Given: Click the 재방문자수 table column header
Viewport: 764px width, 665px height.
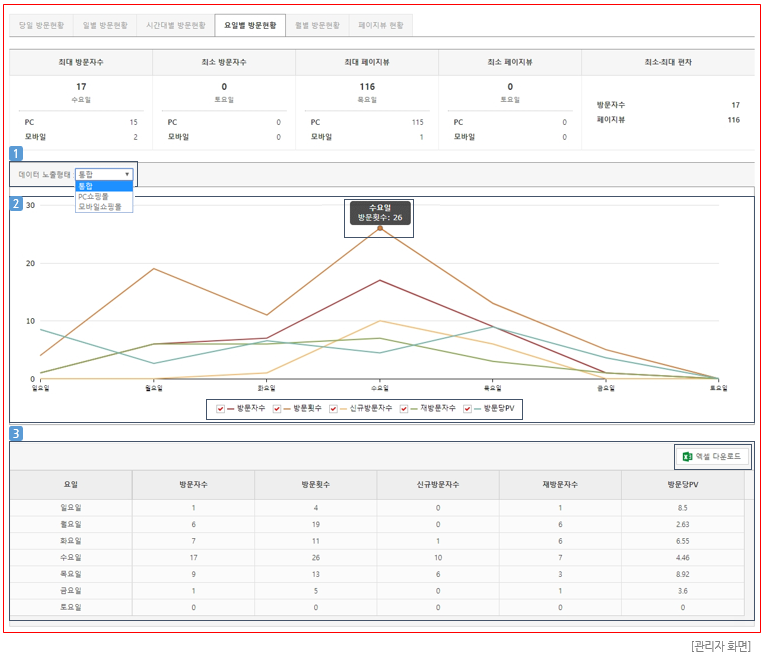Looking at the screenshot, I should [560, 485].
